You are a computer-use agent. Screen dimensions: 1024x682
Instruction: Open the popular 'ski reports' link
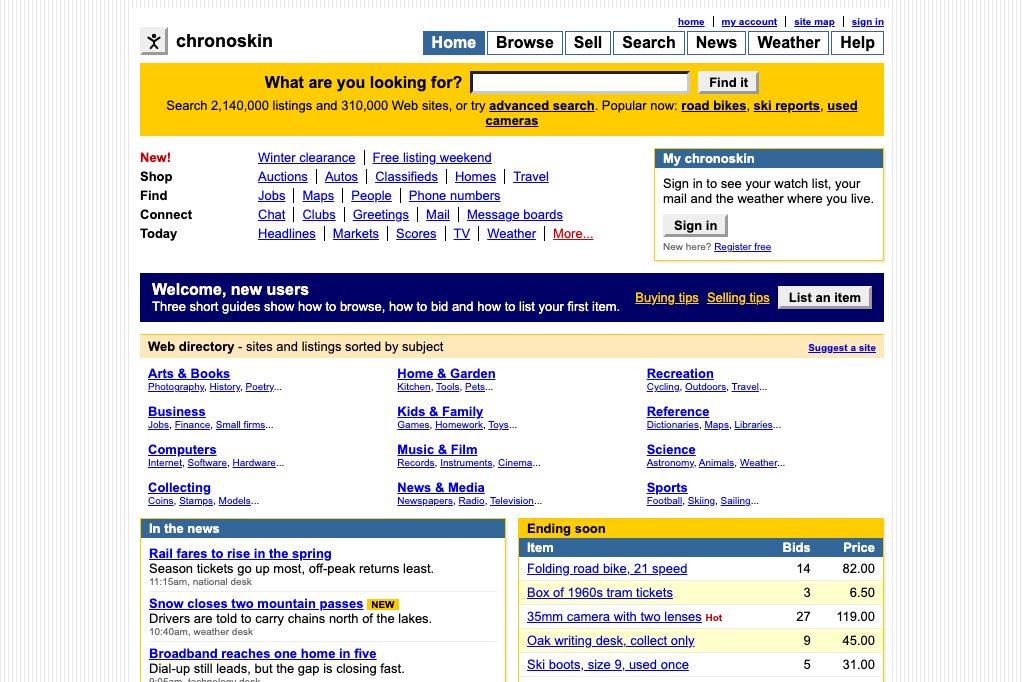786,106
